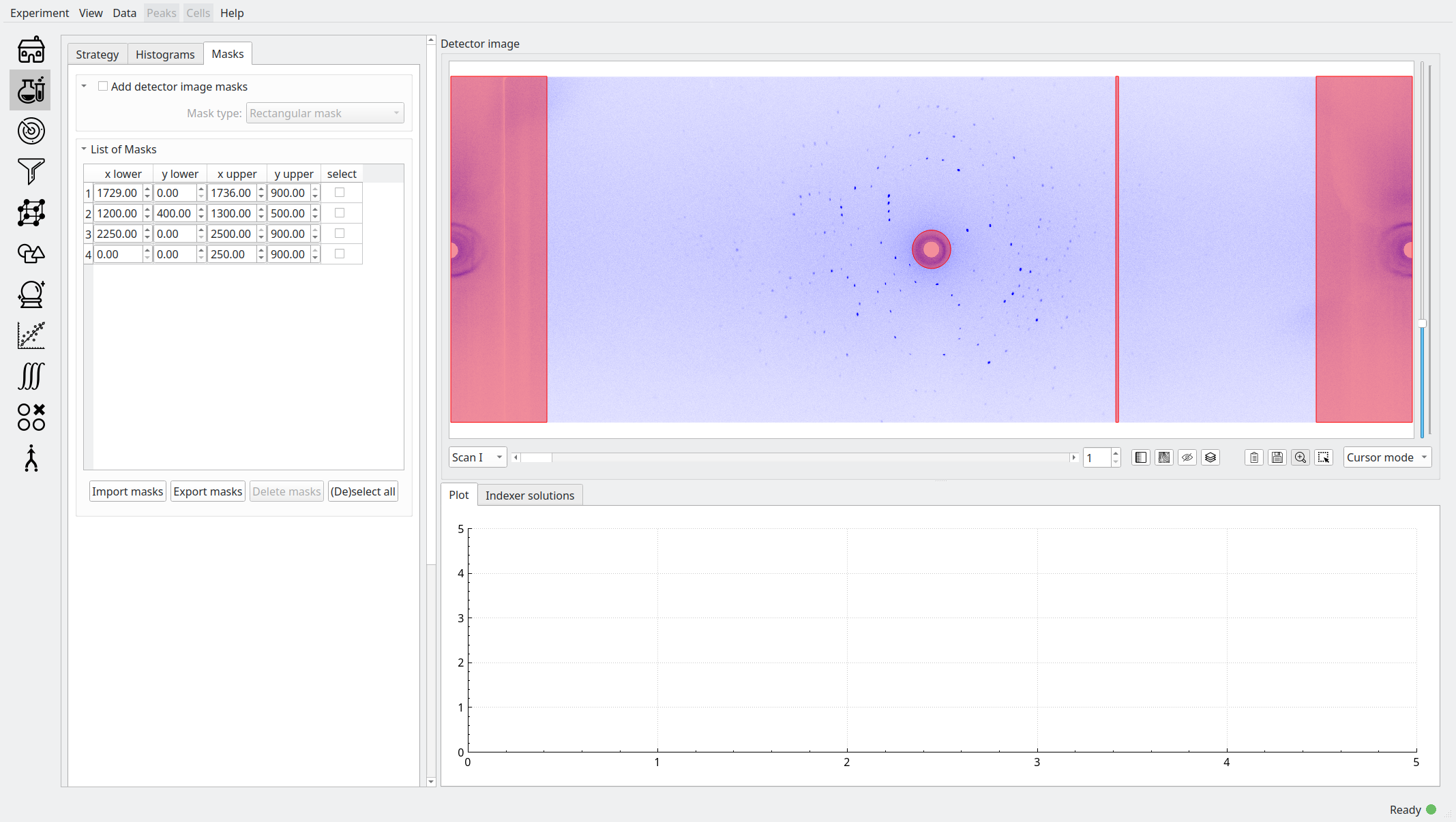This screenshot has width=1456, height=822.
Task: Click the vertical intensity slider beside detector image
Action: click(1423, 324)
